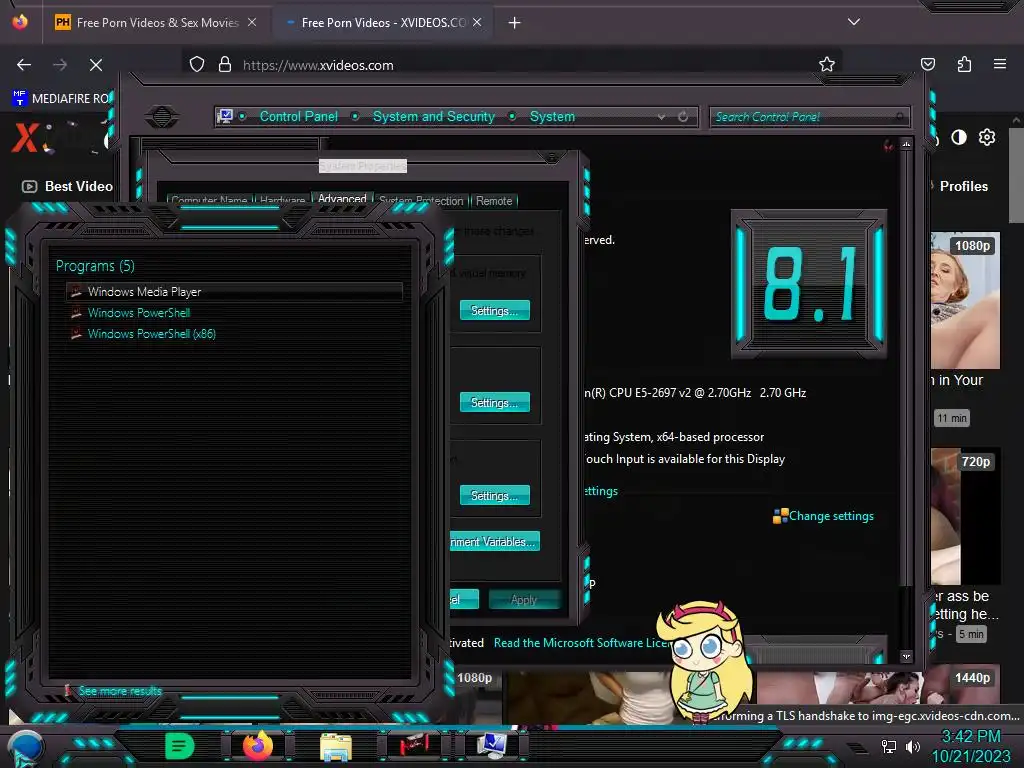Click the Firefox URL address bar
Screen dimensions: 1024x768
point(511,65)
